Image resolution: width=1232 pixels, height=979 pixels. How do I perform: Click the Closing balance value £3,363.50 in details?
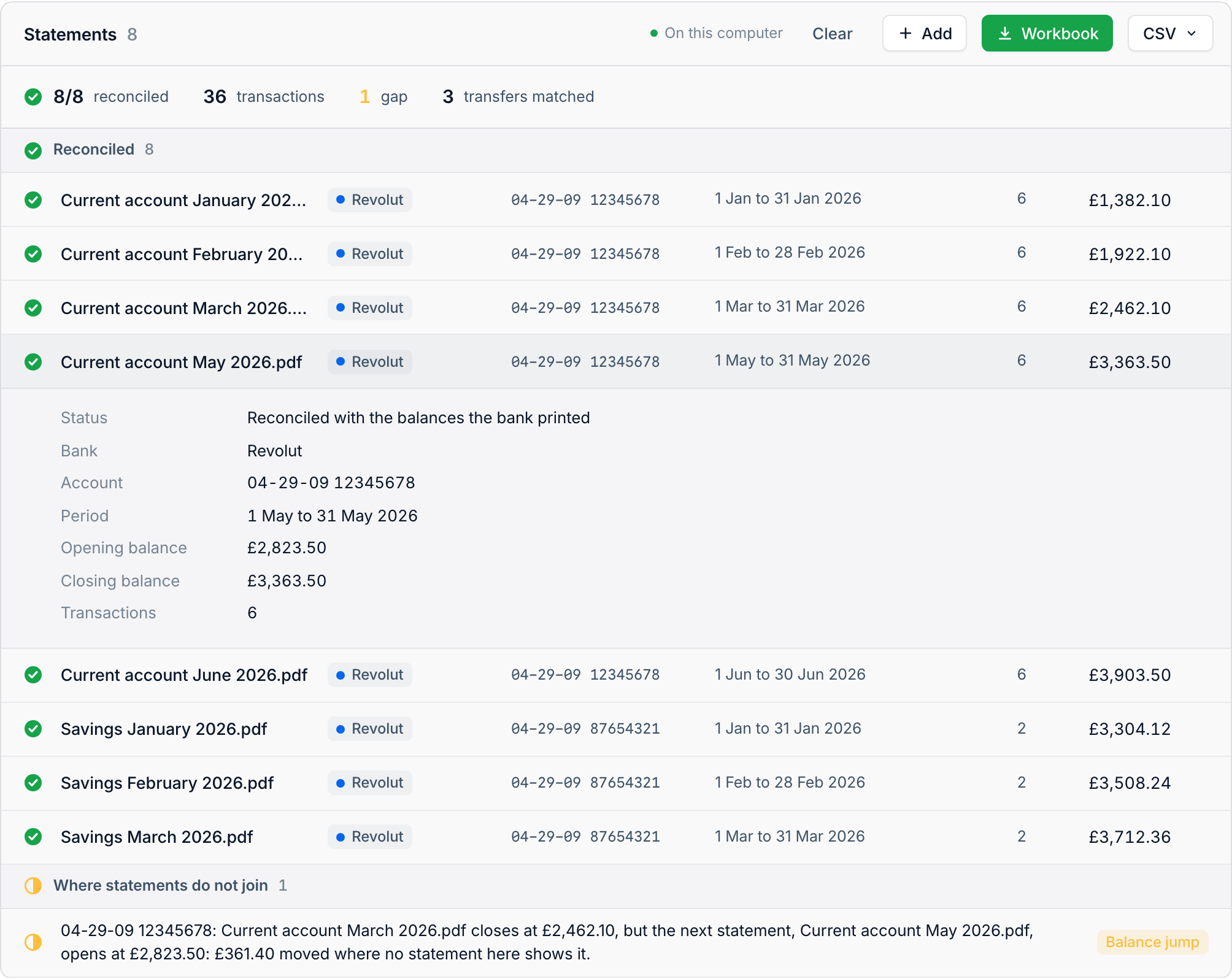click(287, 581)
